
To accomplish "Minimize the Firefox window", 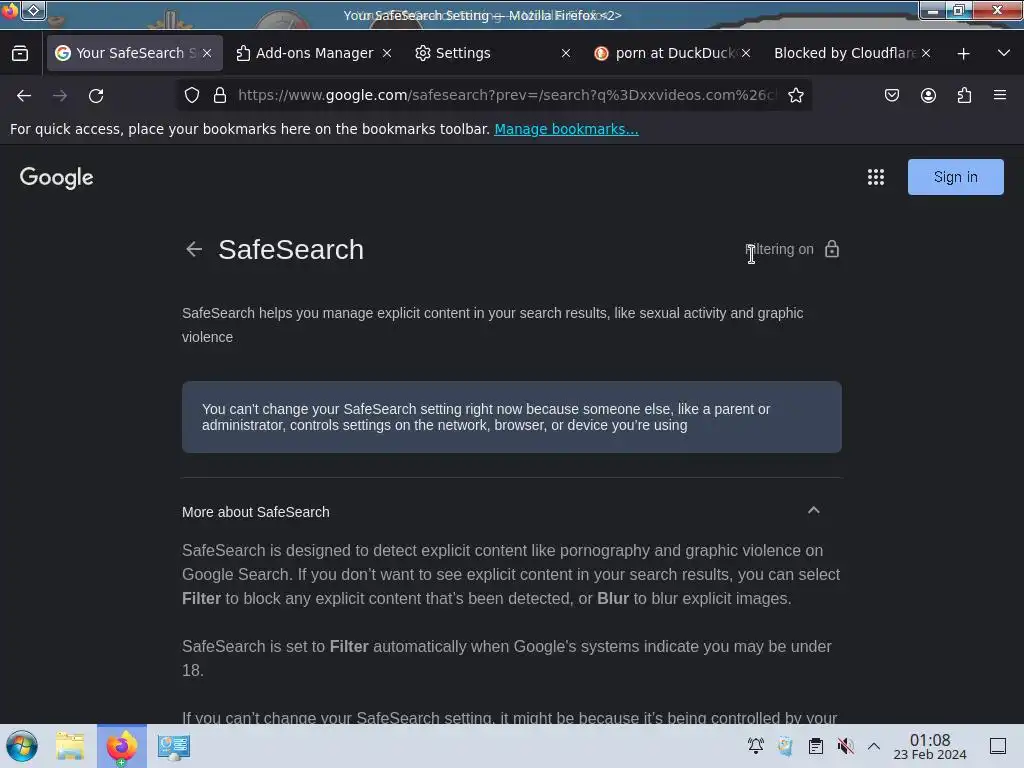I will click(x=933, y=10).
